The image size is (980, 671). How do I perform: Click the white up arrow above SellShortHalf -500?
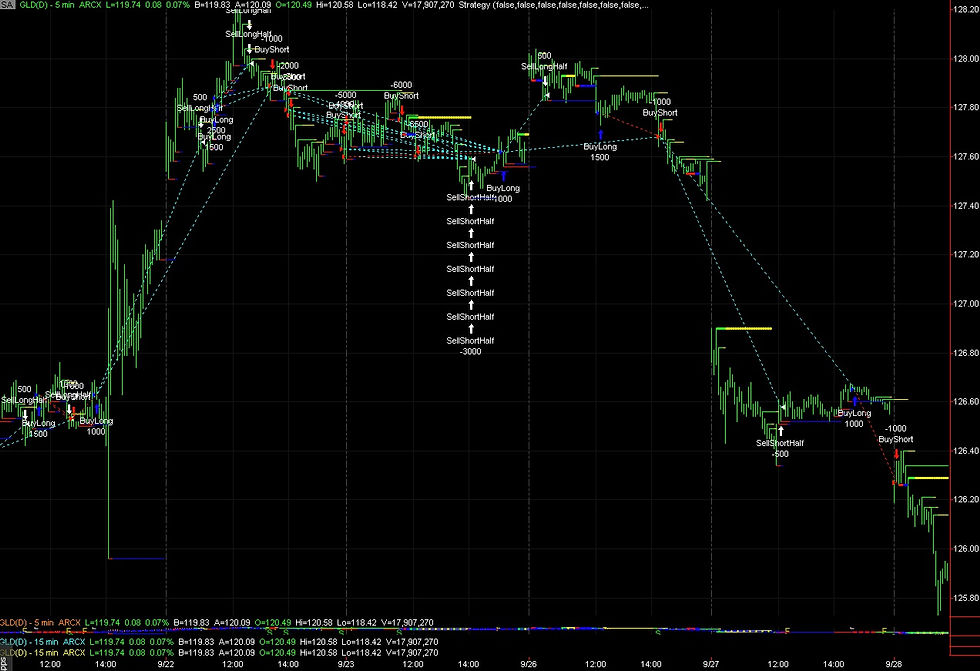[x=781, y=431]
